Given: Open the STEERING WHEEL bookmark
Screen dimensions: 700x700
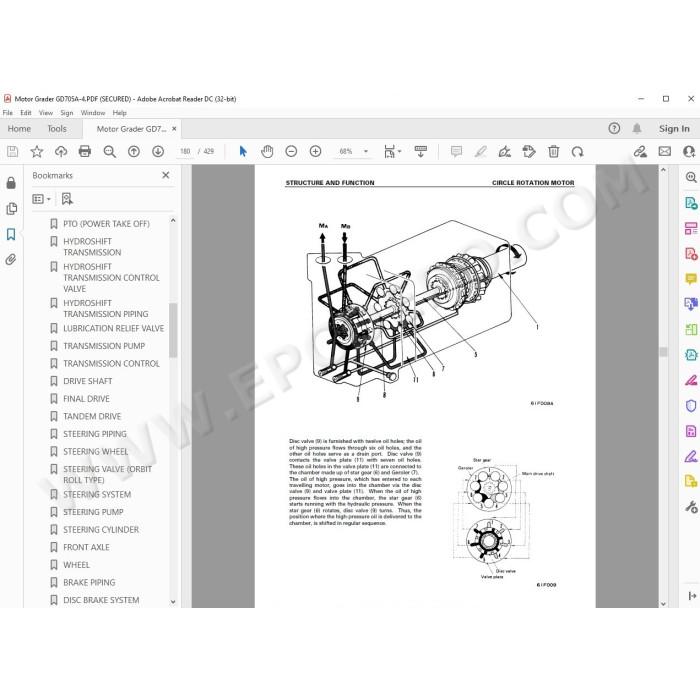Looking at the screenshot, I should pos(96,452).
